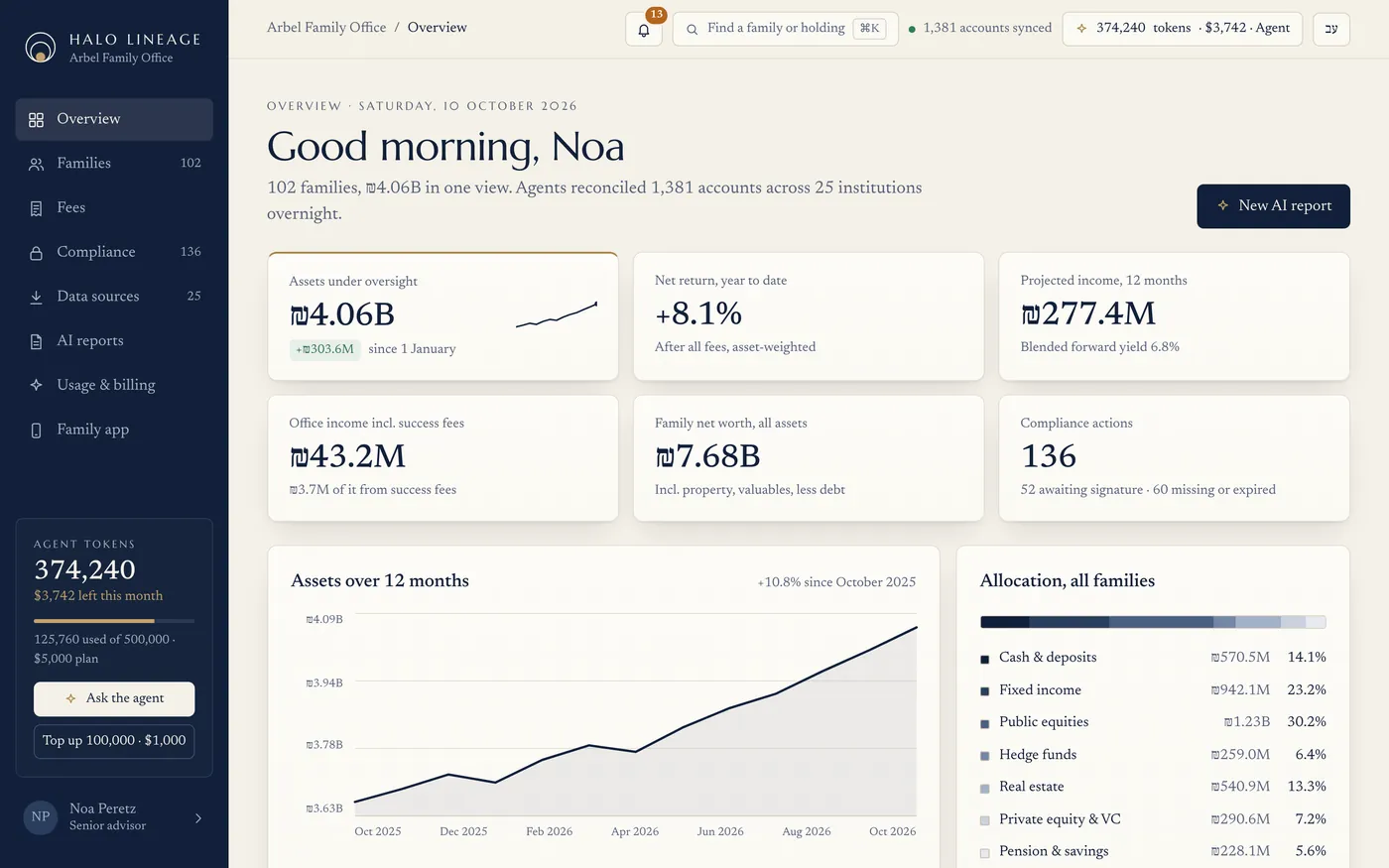The image size is (1389, 868).
Task: Click the ⌘K shortcut badge
Action: tap(869, 29)
